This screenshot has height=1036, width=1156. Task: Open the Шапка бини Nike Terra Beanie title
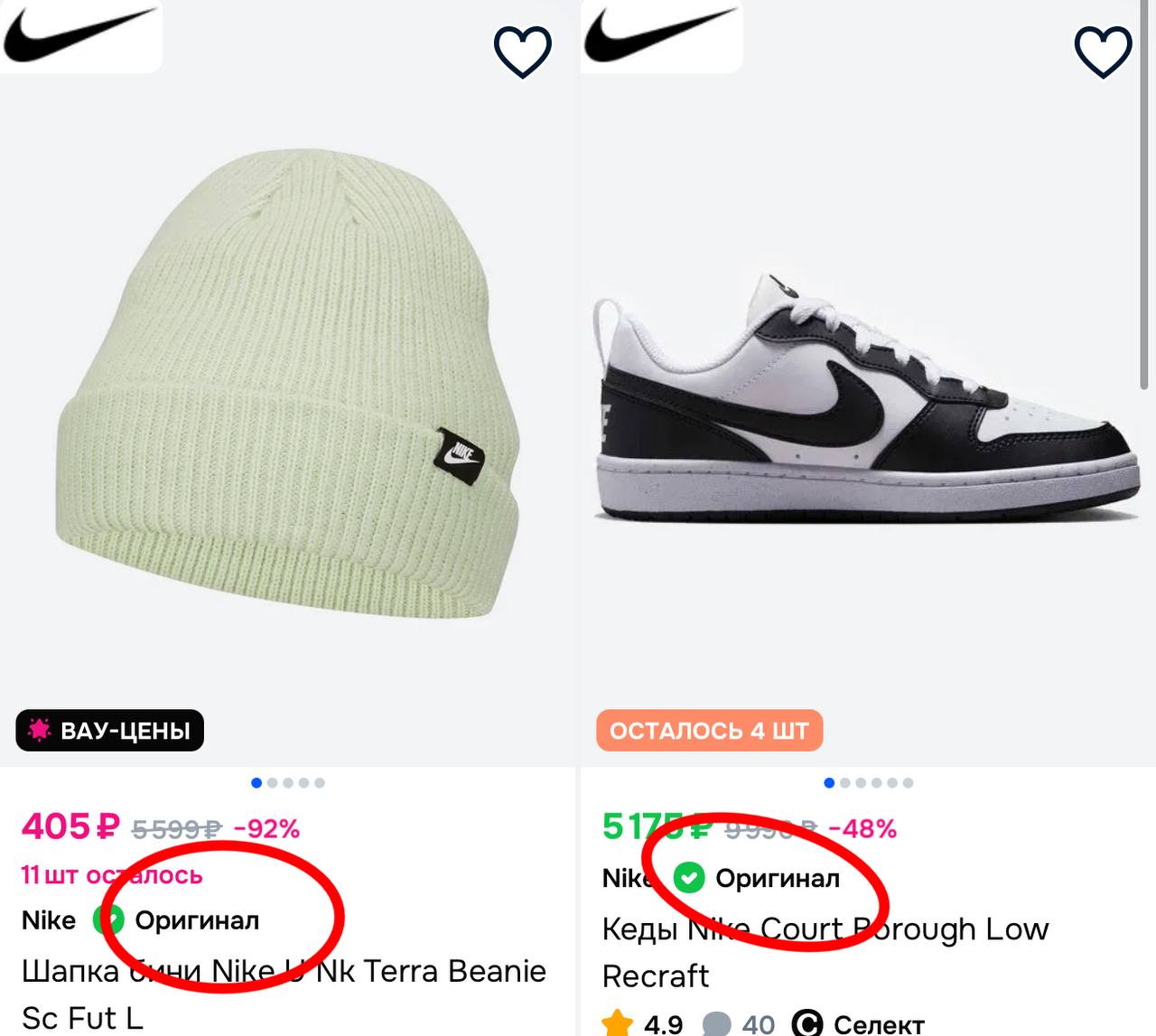click(x=284, y=972)
